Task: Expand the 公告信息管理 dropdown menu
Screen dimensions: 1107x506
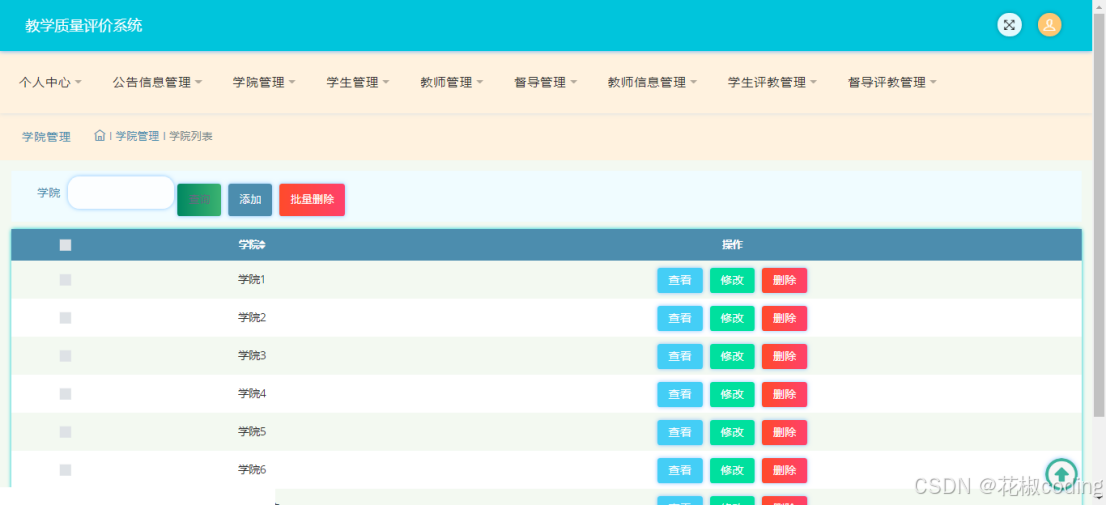Action: pyautogui.click(x=157, y=83)
